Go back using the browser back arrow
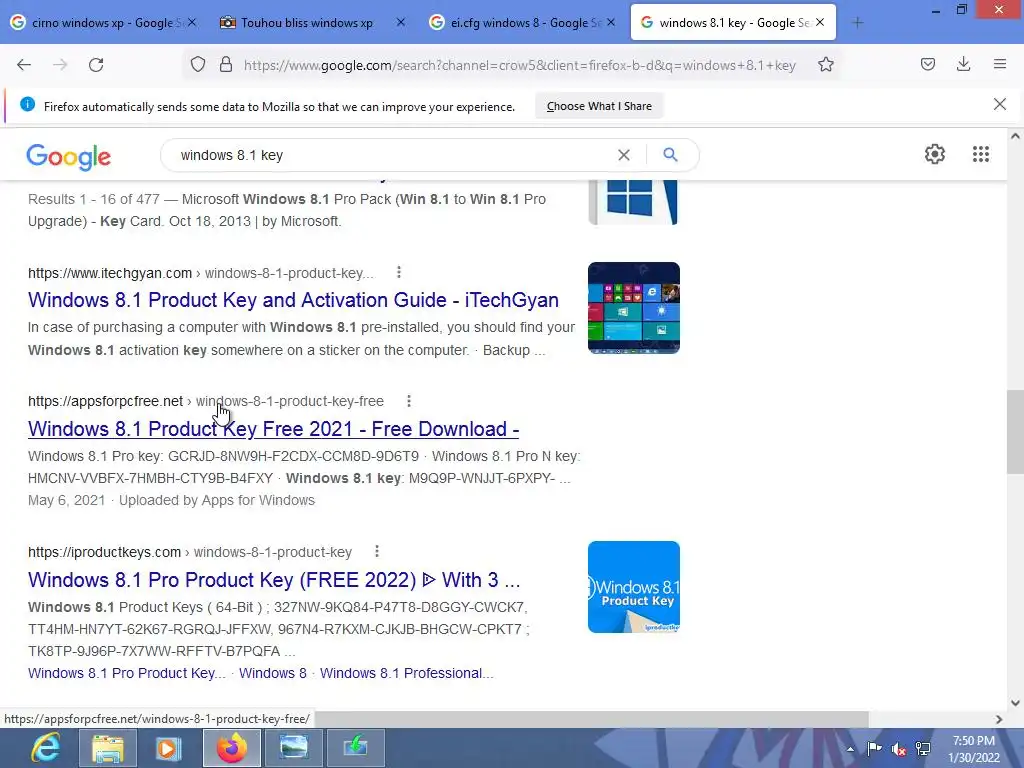The image size is (1024, 768). (x=24, y=65)
